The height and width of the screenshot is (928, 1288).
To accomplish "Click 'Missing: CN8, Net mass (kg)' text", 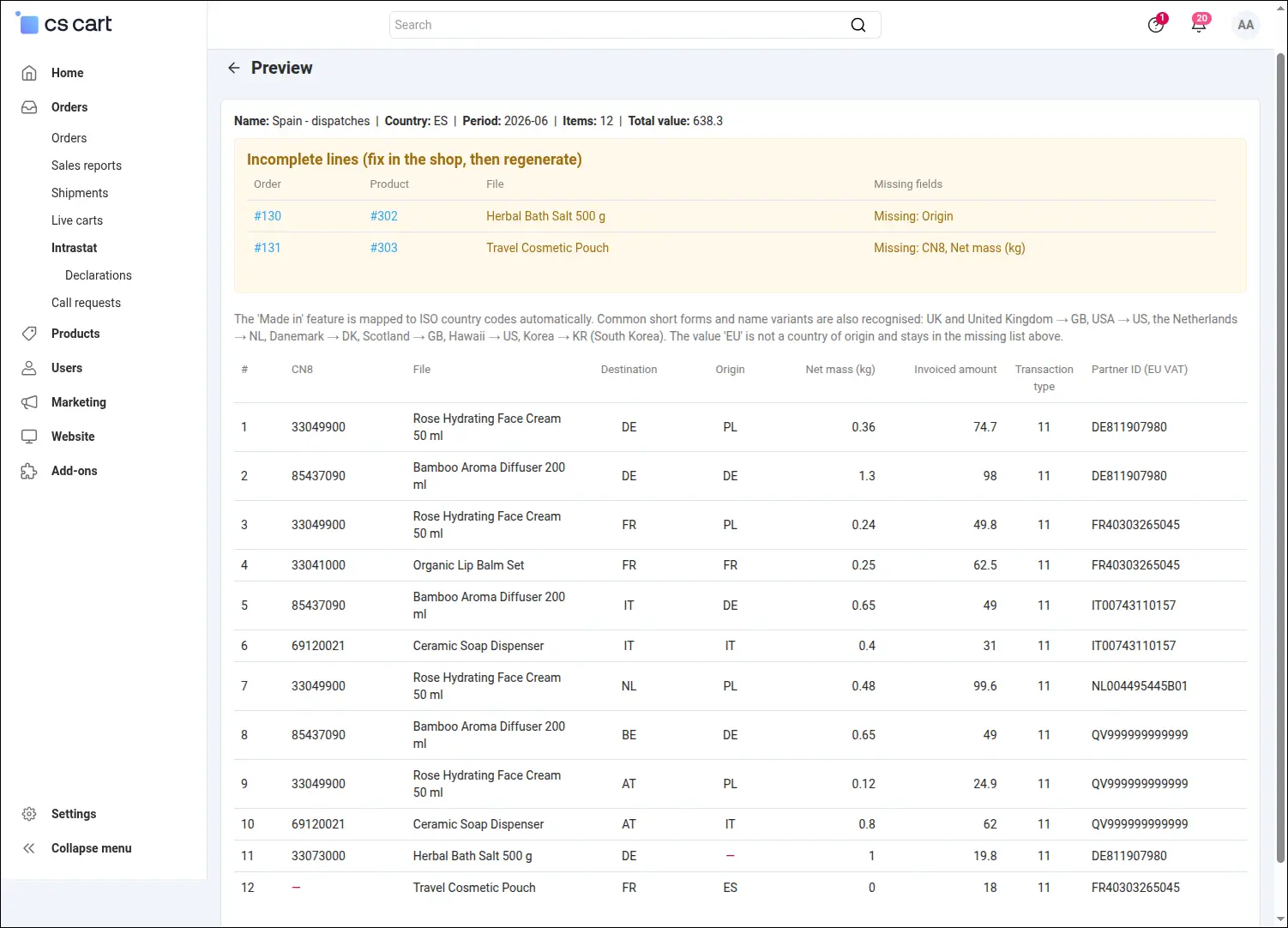I will (949, 248).
